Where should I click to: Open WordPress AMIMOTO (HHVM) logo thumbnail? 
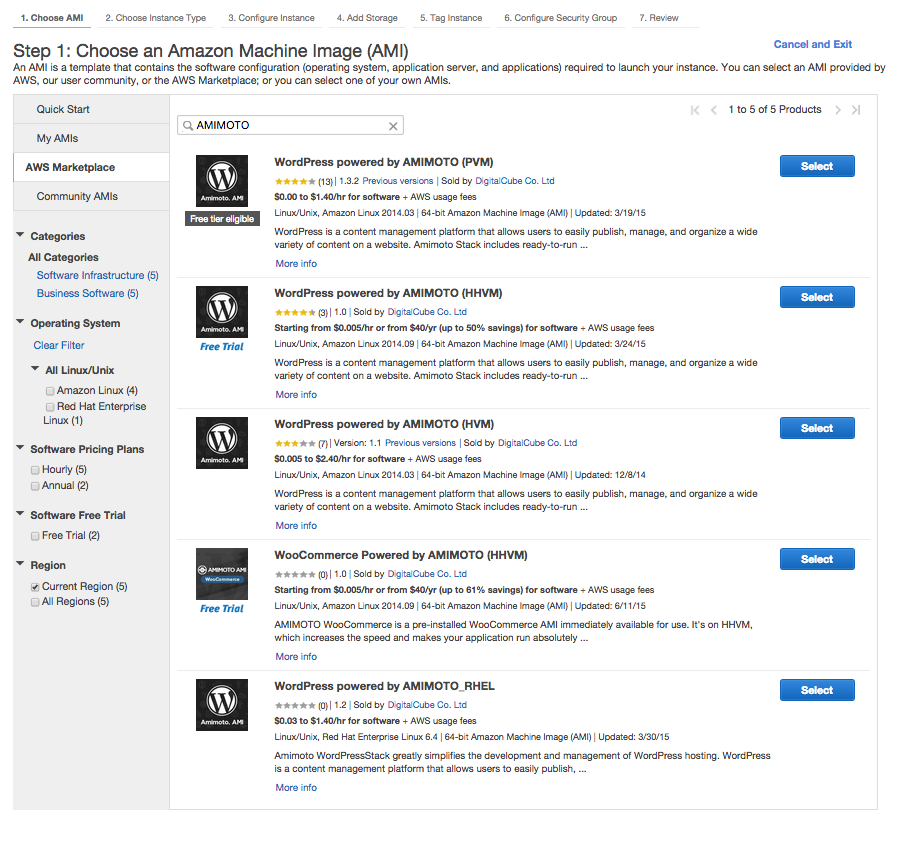[222, 312]
